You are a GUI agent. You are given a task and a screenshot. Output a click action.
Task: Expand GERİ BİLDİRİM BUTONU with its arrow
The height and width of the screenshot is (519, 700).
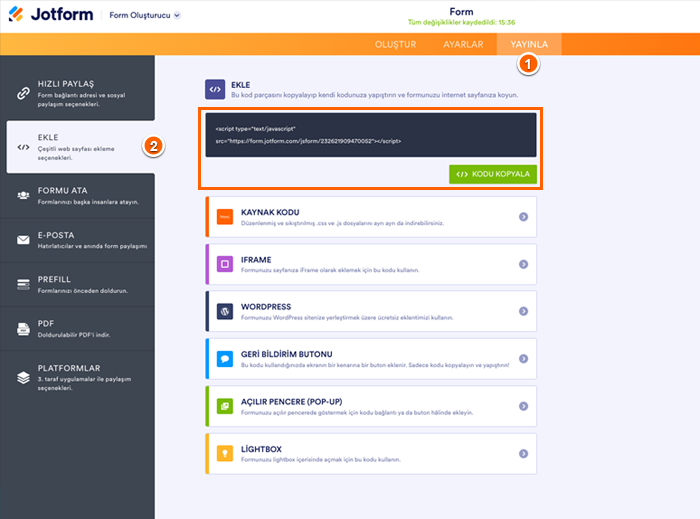pos(524,359)
